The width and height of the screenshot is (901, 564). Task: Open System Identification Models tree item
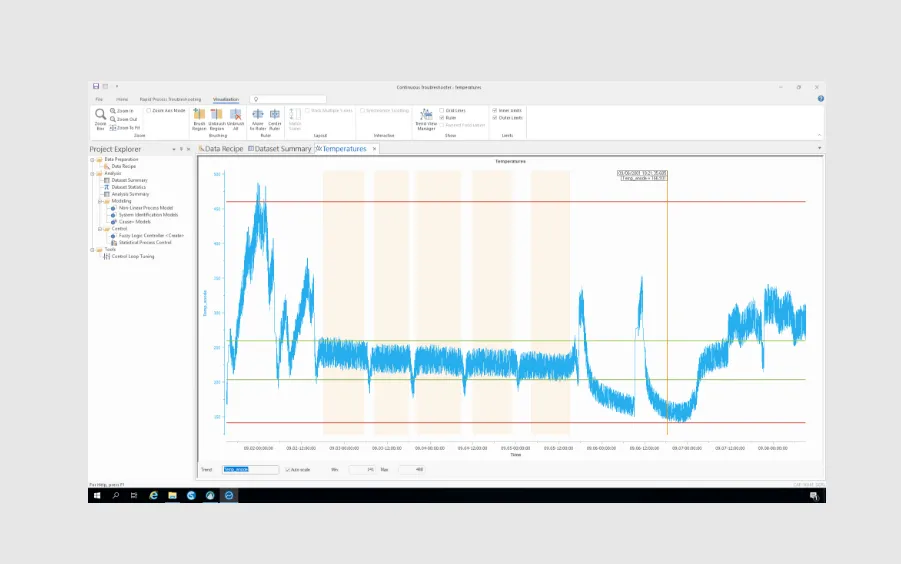click(144, 215)
